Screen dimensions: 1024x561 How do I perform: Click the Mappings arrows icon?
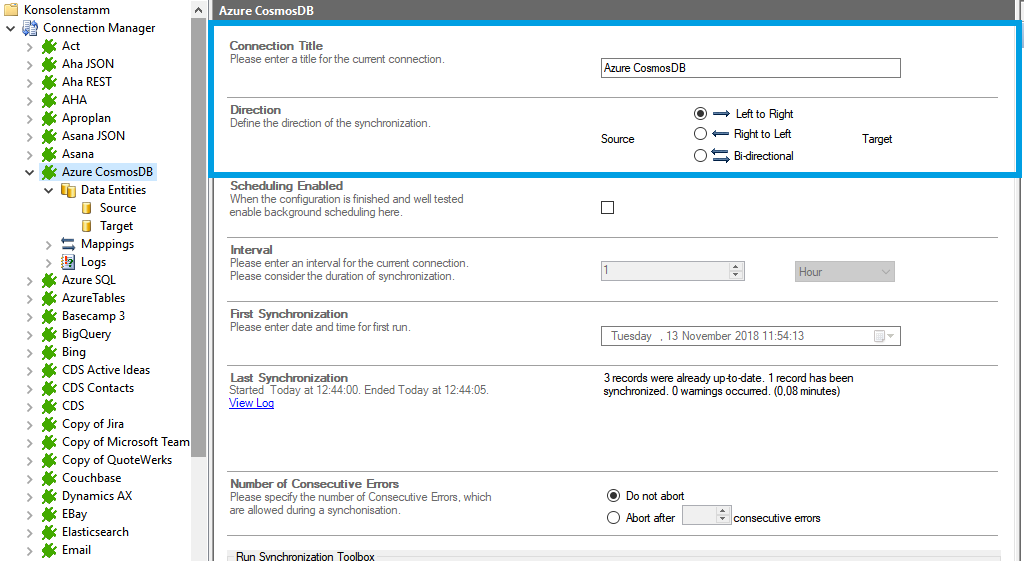point(68,244)
